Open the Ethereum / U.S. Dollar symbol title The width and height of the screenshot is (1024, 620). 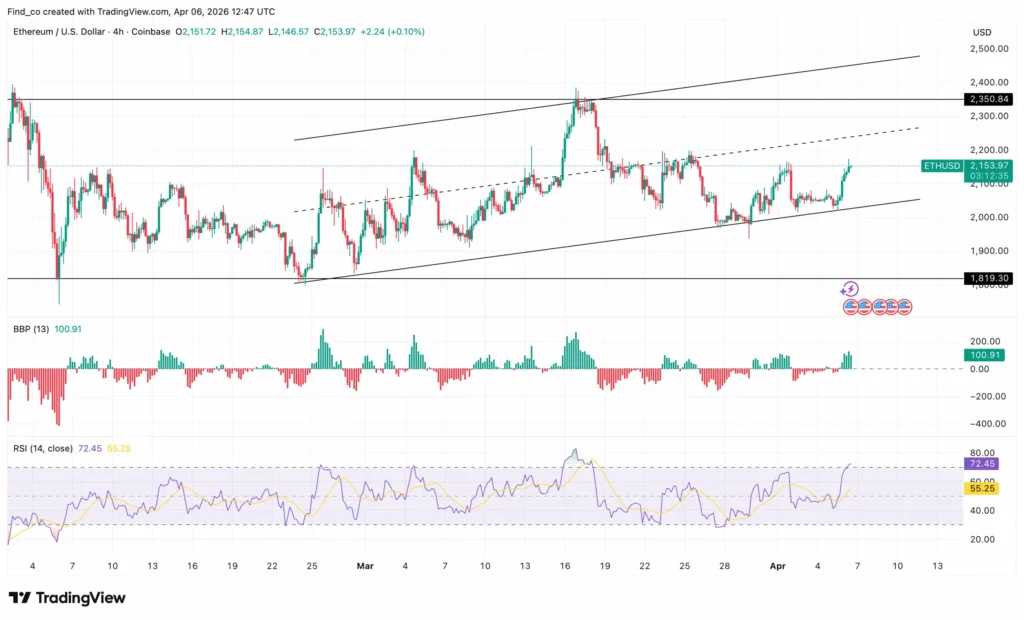[61, 32]
